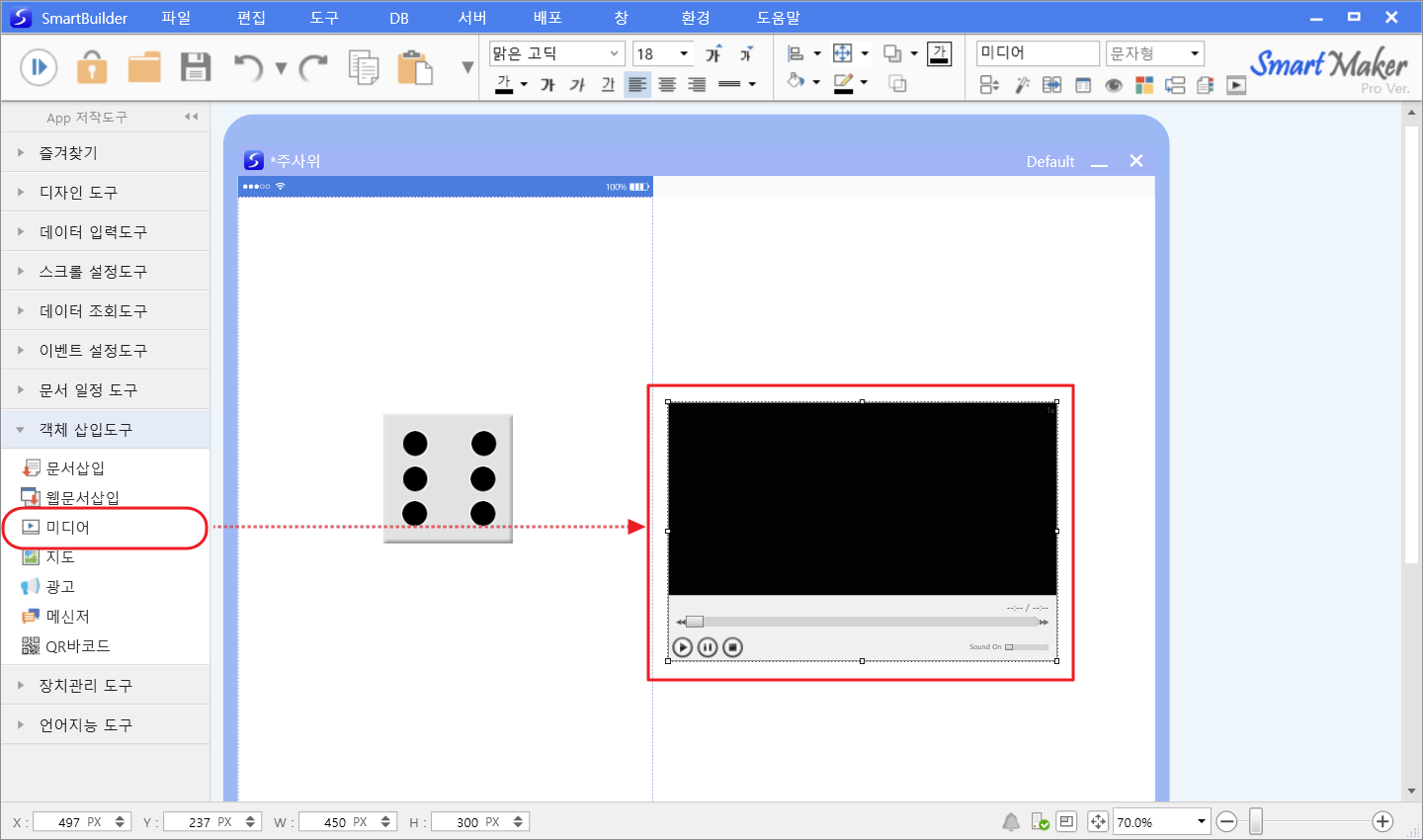
Task: Open the 도구 menu
Action: pyautogui.click(x=324, y=18)
